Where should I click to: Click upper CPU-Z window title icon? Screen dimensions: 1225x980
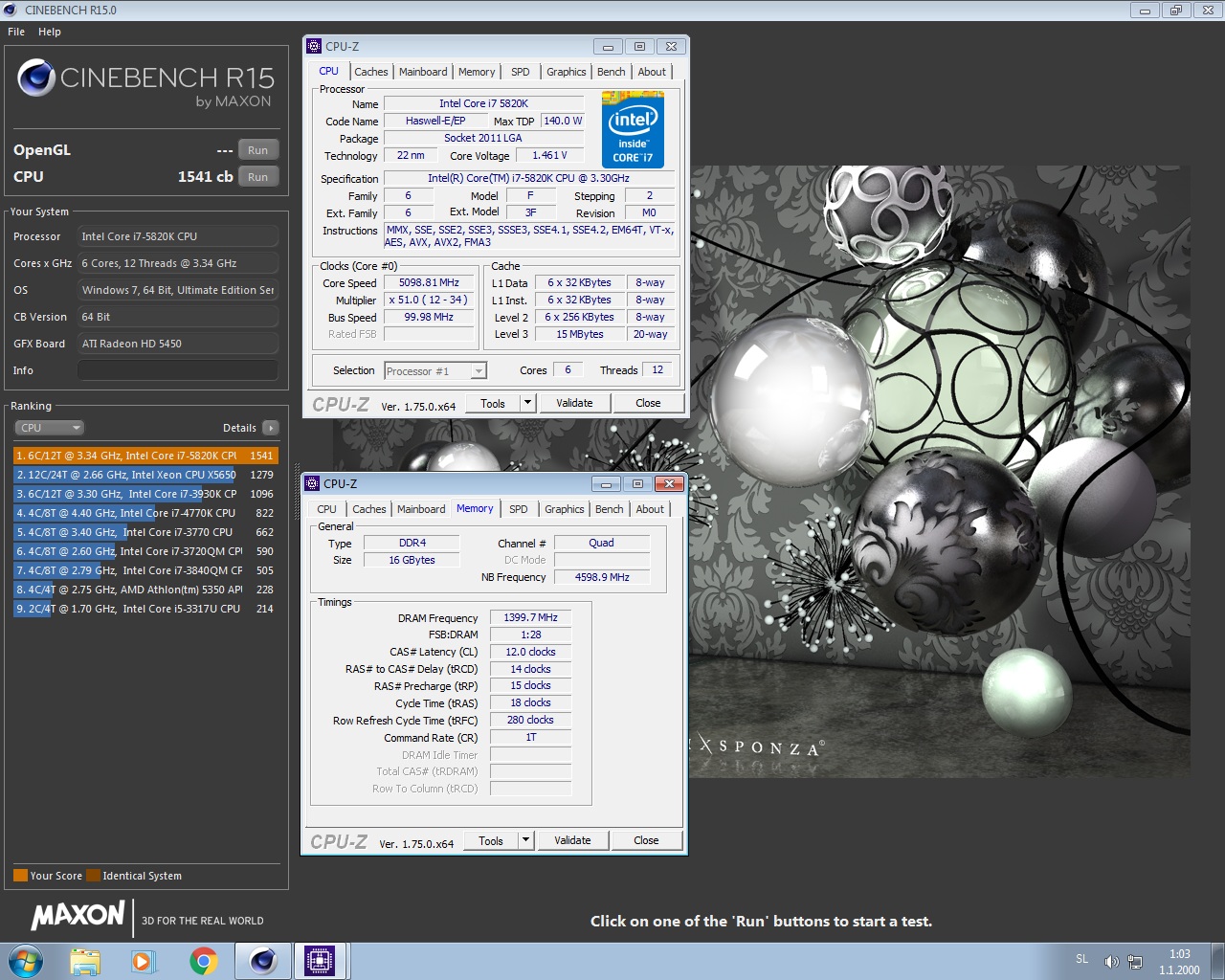point(313,46)
